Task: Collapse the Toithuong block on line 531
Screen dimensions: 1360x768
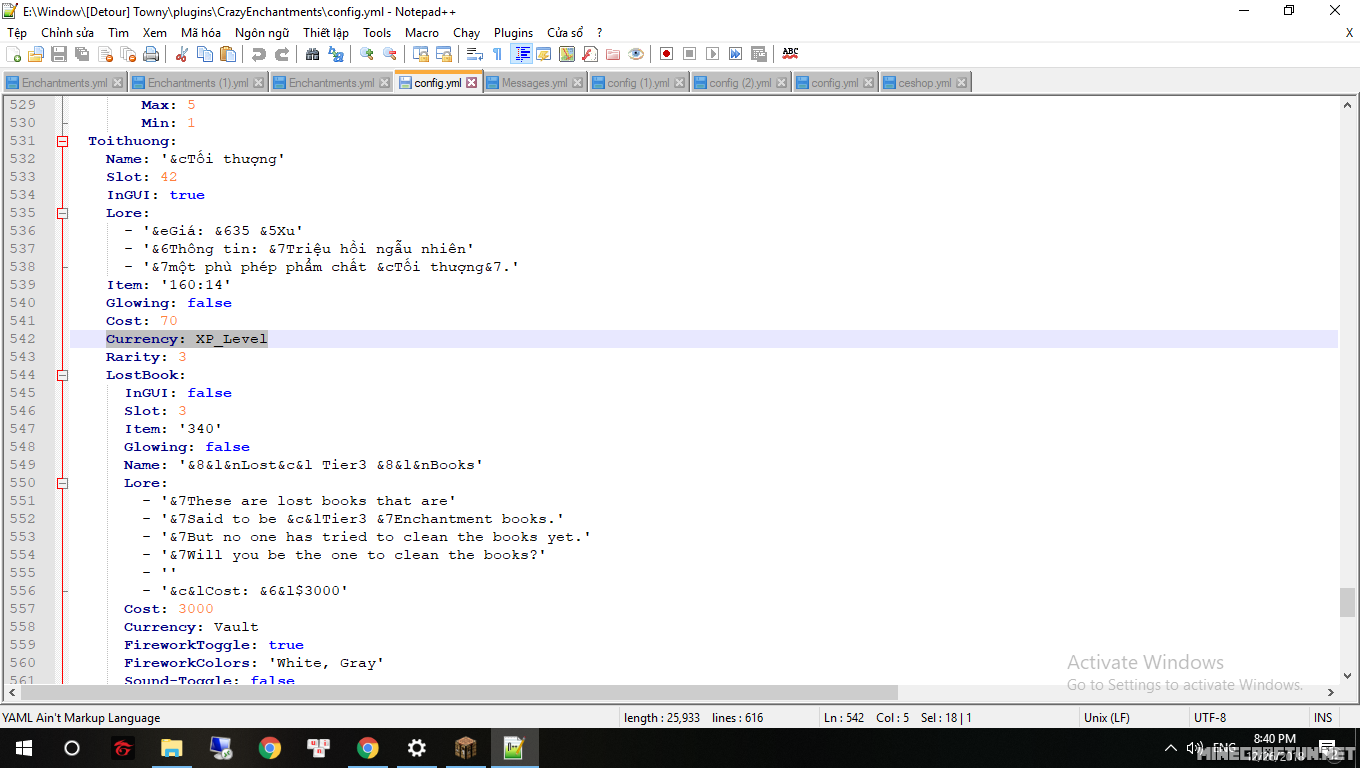Action: (x=62, y=141)
